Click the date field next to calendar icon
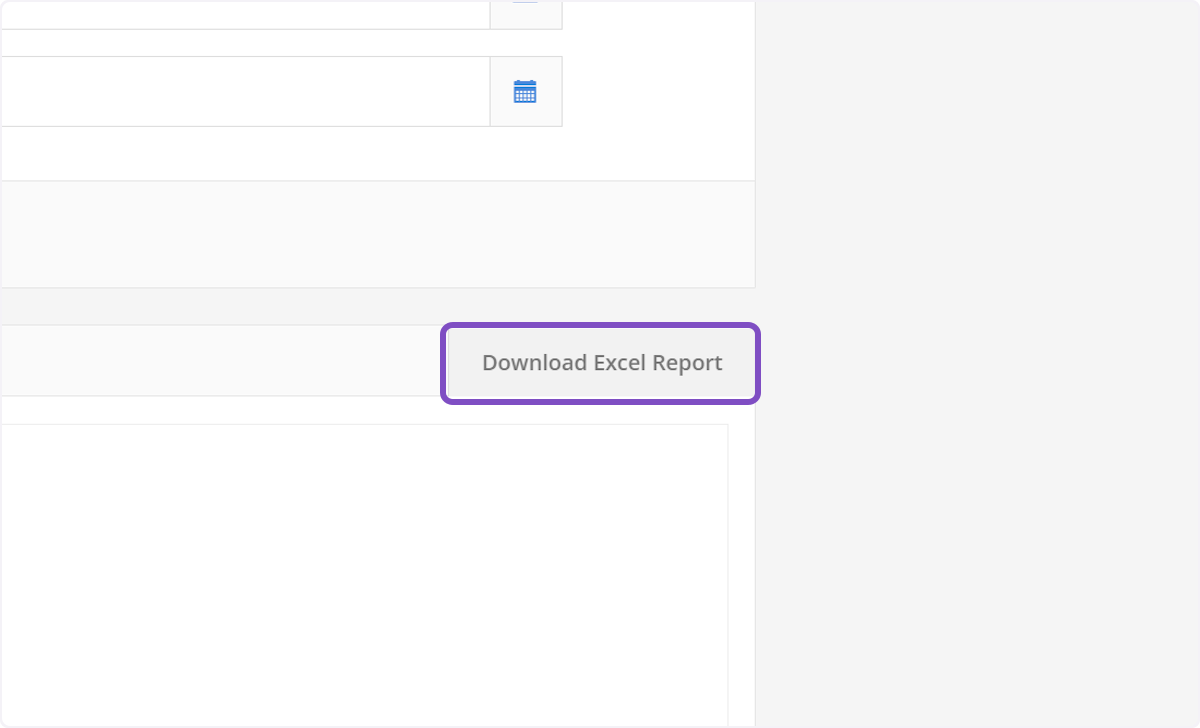 pos(245,91)
